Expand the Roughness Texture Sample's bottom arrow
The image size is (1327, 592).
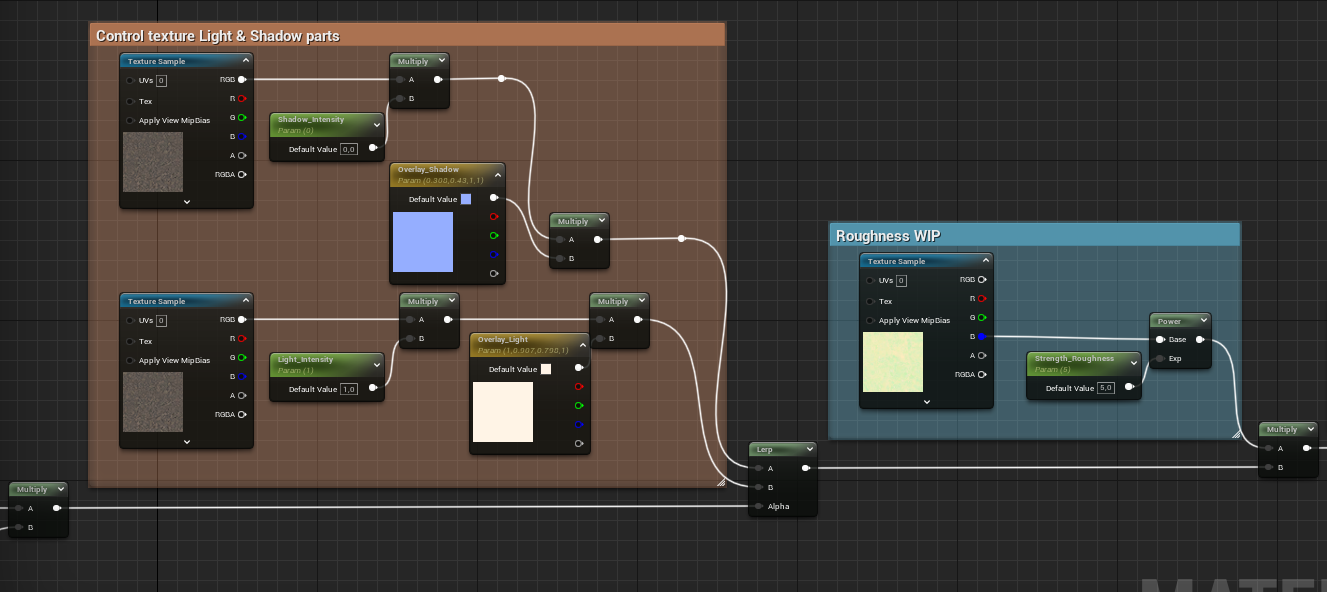[926, 401]
